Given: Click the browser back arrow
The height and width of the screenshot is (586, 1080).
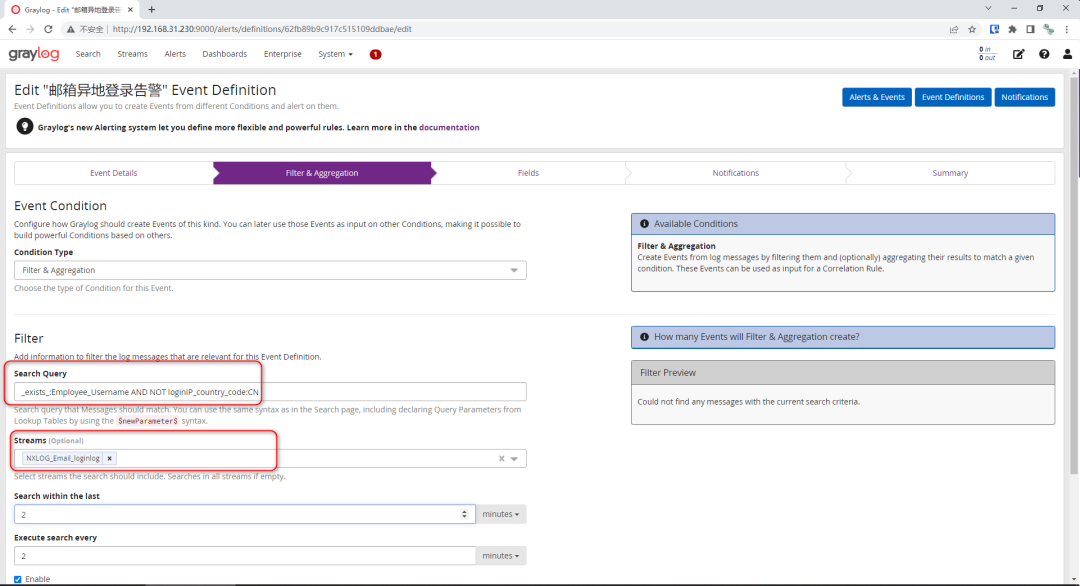Looking at the screenshot, I should pyautogui.click(x=12, y=29).
